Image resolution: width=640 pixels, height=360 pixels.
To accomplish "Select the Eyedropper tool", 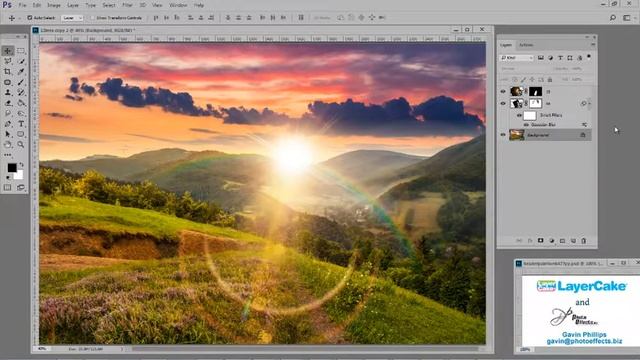I will tap(21, 71).
